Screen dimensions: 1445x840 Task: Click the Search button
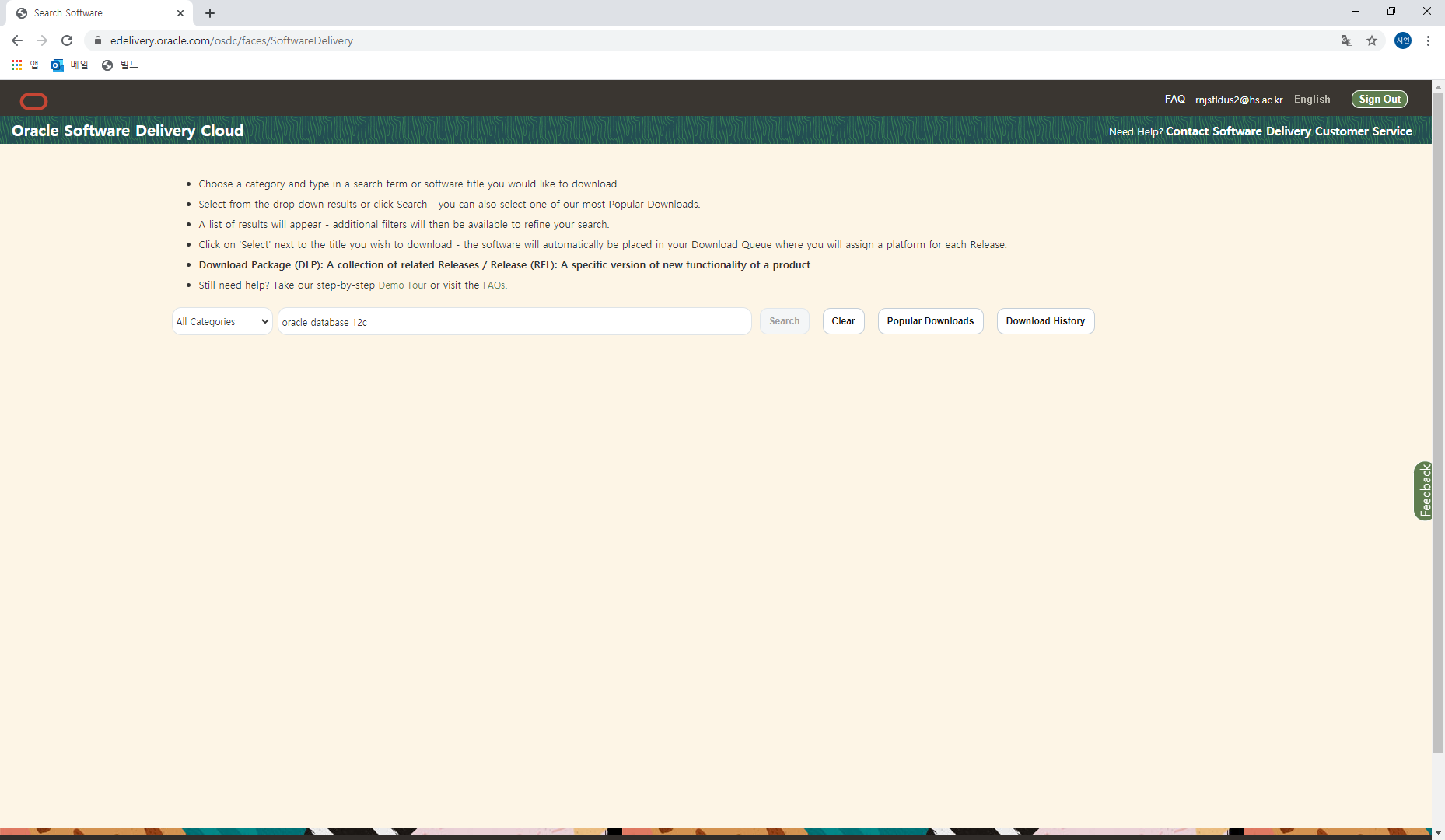(x=784, y=321)
